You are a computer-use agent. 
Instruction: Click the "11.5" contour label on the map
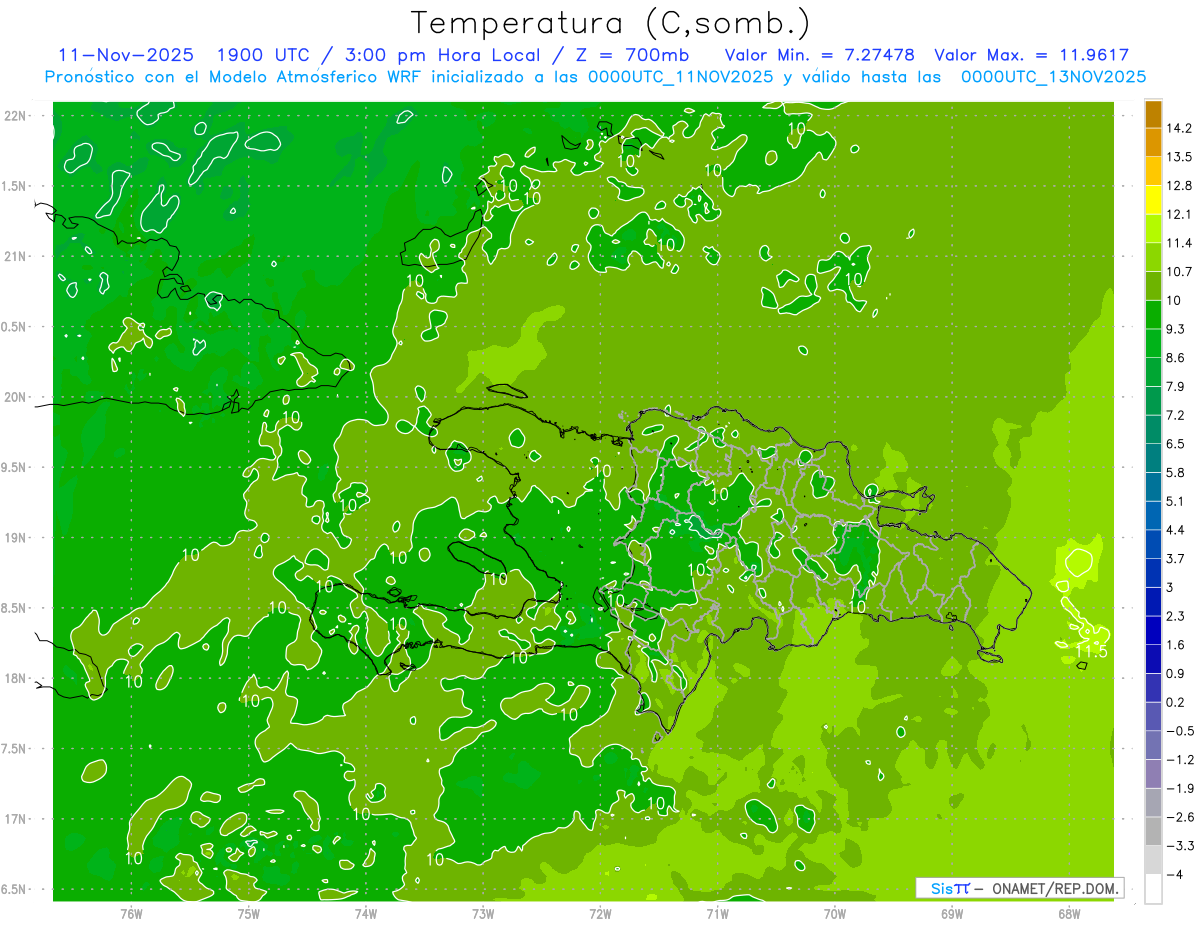coord(1092,652)
